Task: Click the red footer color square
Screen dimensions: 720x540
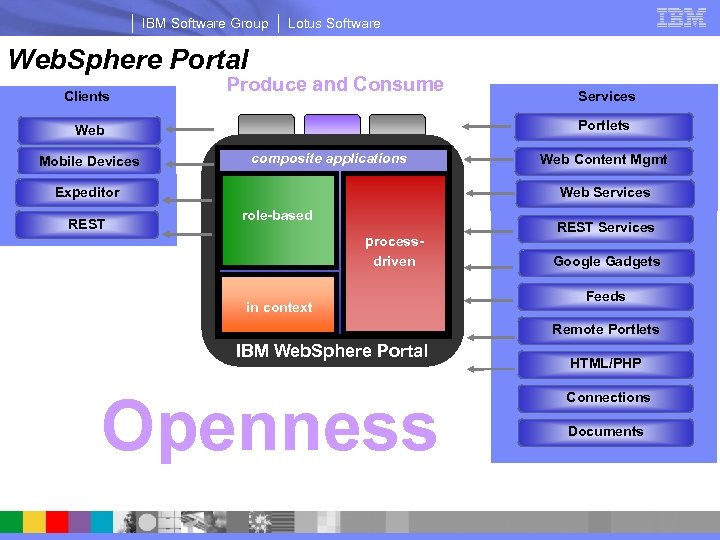Action: [x=57, y=522]
